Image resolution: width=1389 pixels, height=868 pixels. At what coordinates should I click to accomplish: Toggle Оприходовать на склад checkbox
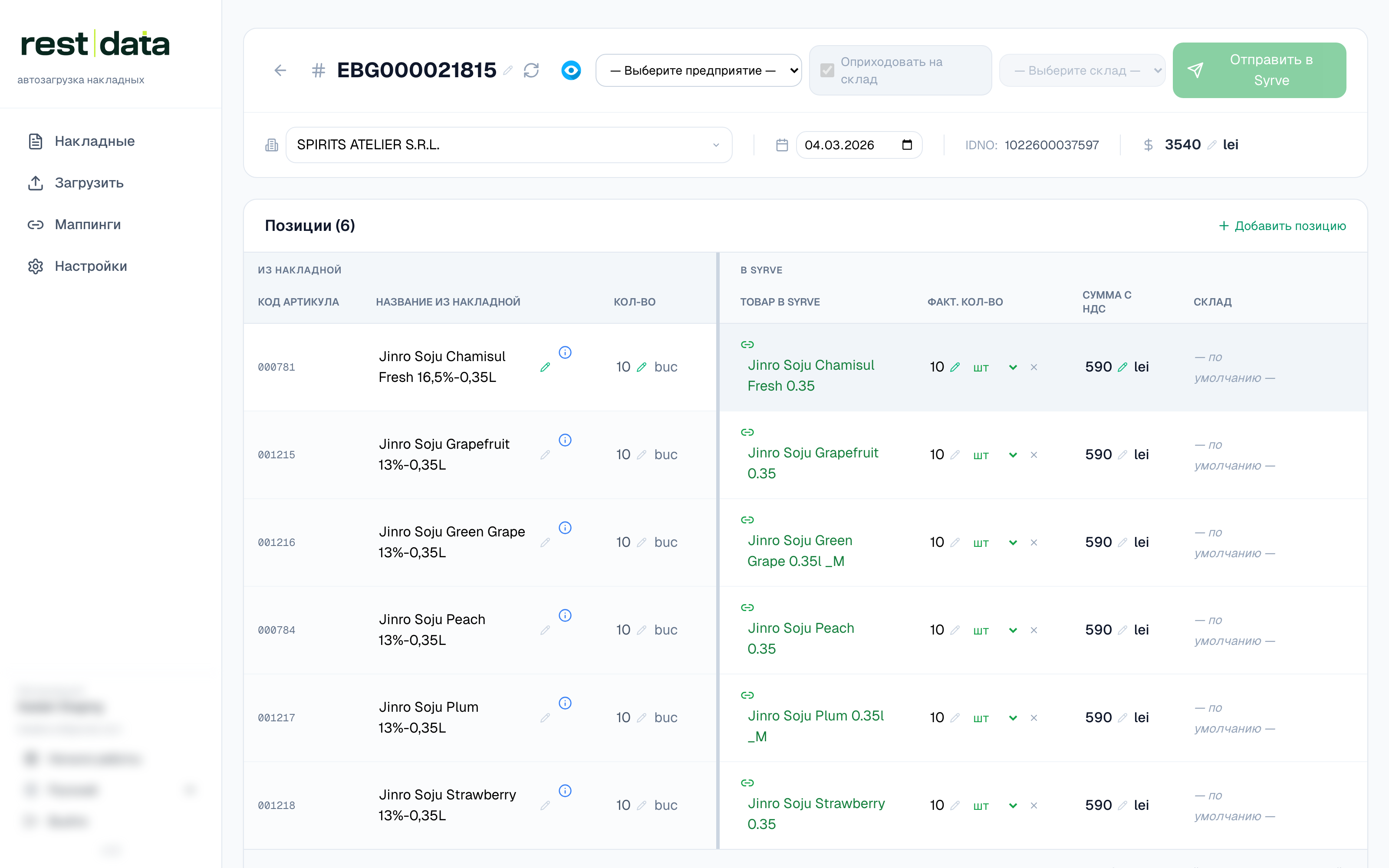point(827,71)
